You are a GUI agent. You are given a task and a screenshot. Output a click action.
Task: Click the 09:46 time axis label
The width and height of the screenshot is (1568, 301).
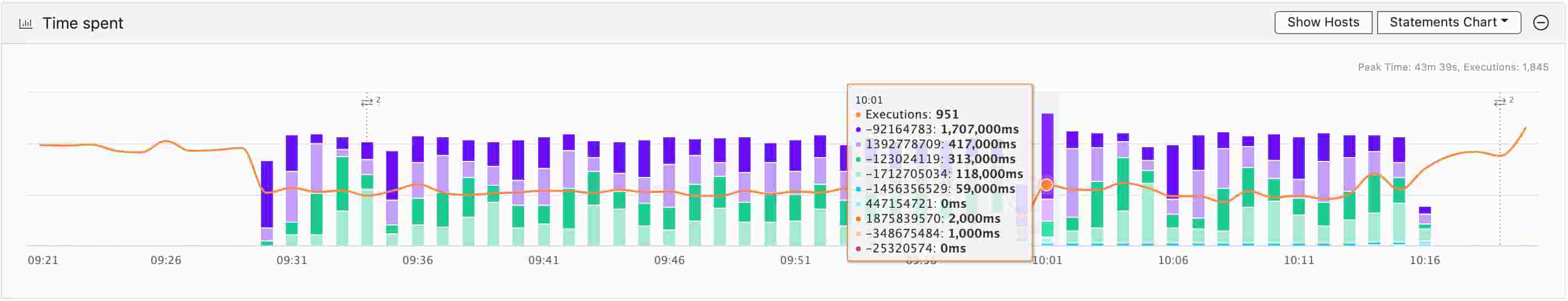pyautogui.click(x=670, y=260)
